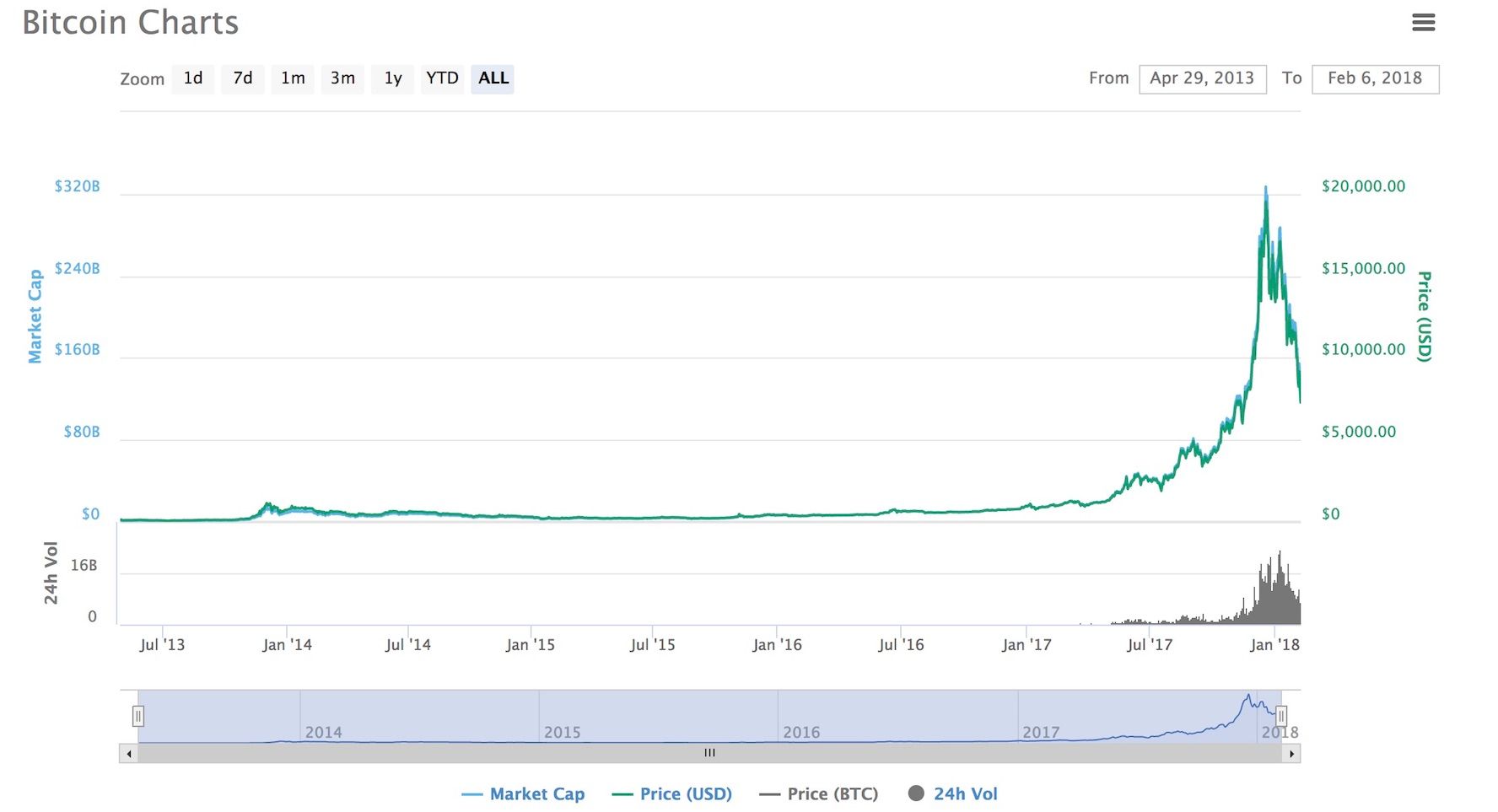This screenshot has width=1498, height=812.
Task: Set zoom range to 1d
Action: pyautogui.click(x=193, y=78)
